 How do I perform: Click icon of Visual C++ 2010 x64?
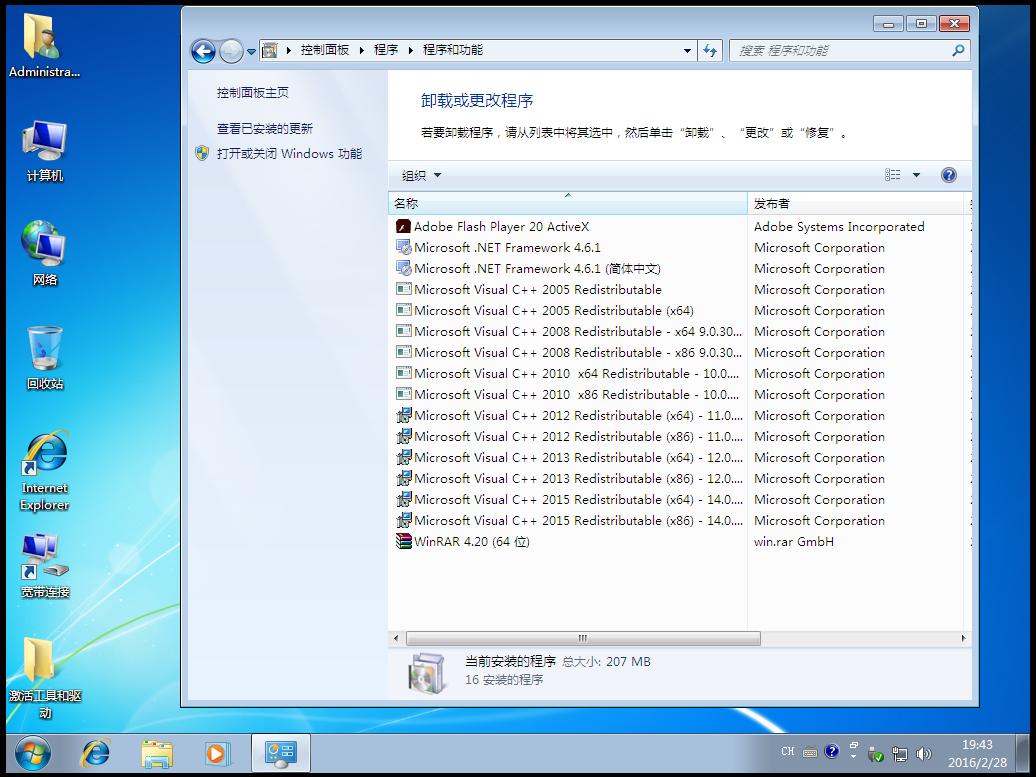(403, 373)
